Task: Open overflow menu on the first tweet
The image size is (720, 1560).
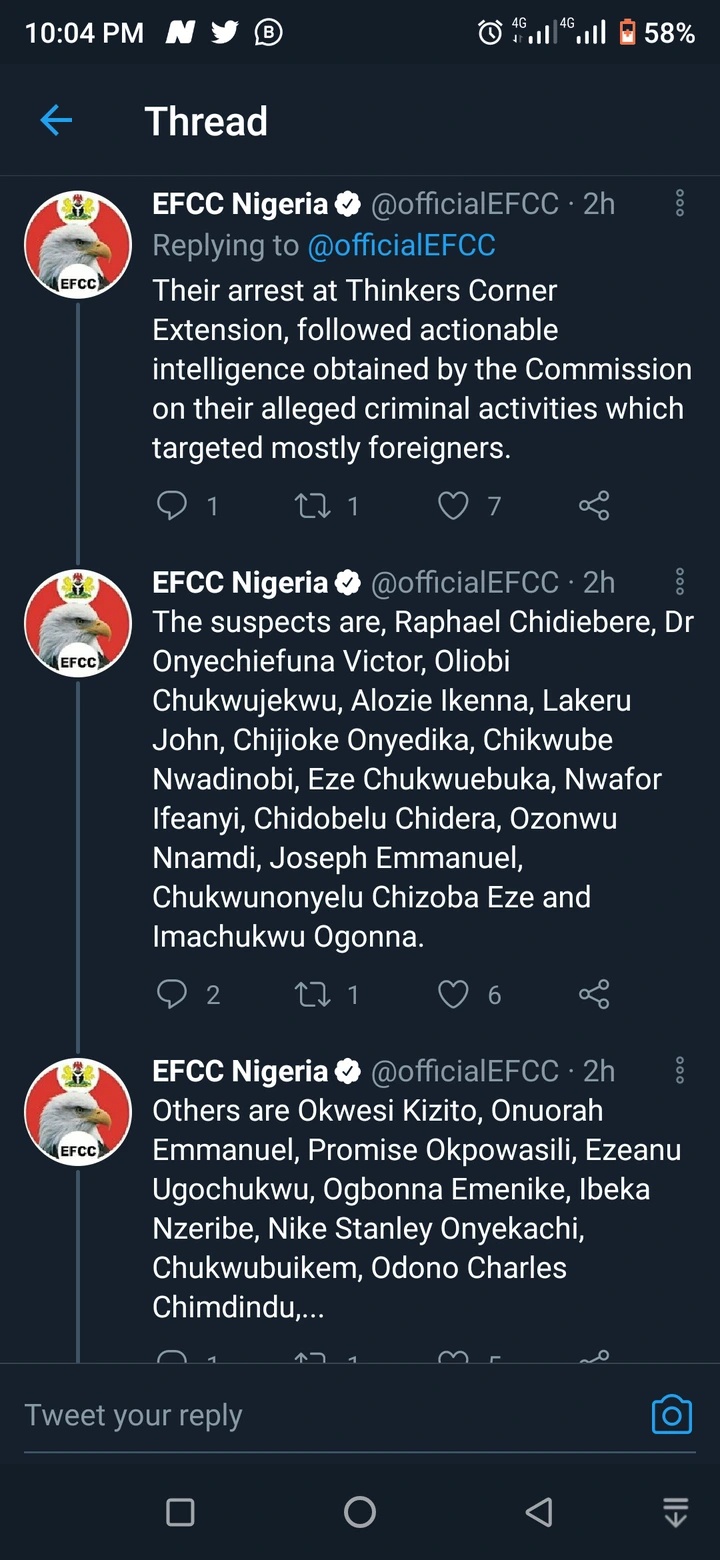Action: (680, 204)
